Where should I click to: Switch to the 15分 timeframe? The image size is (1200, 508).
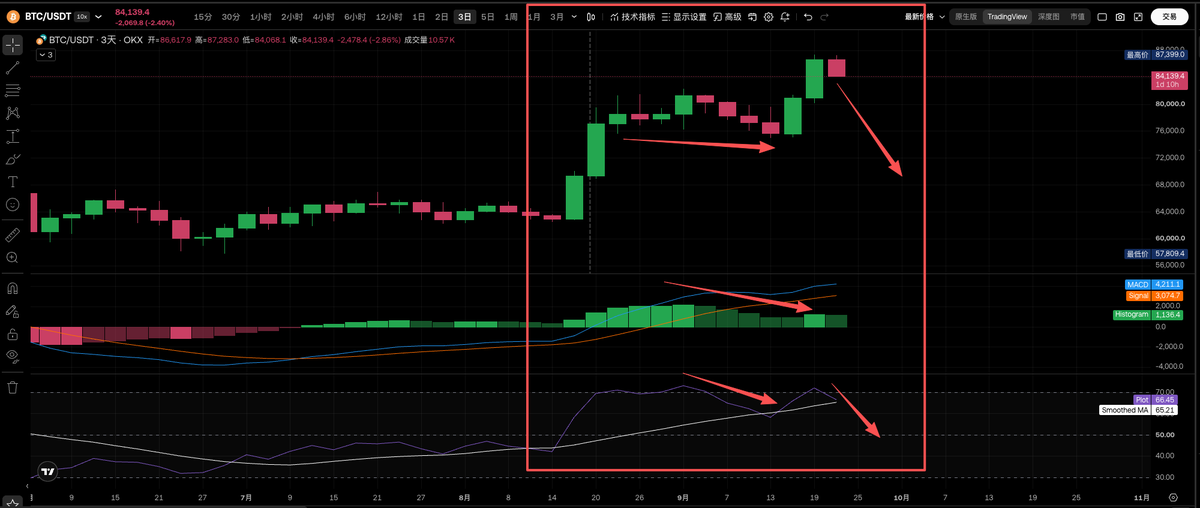click(203, 17)
